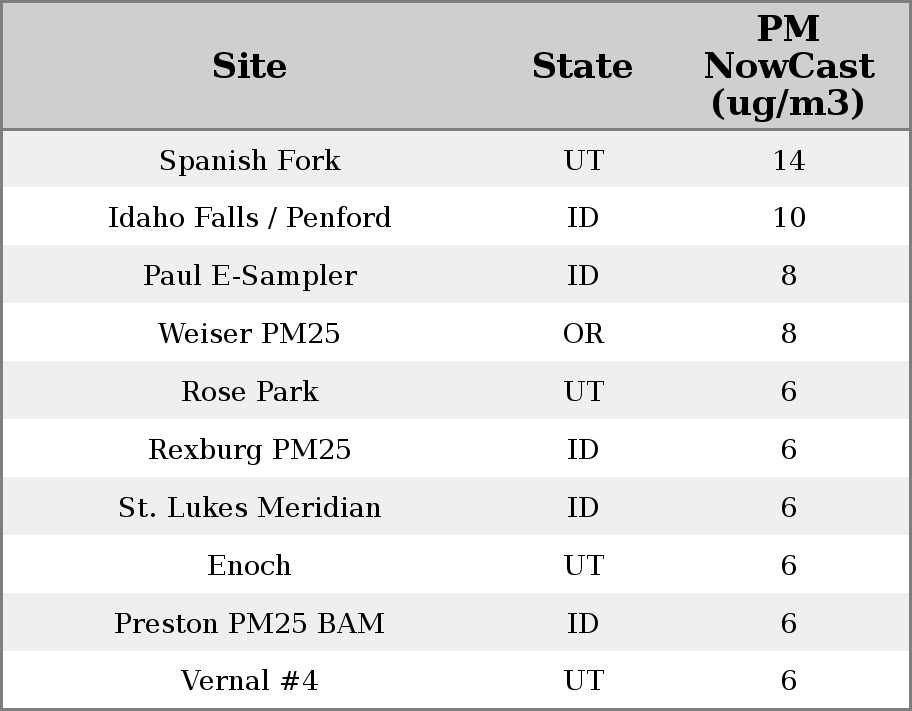Click the NowCast value 10
The width and height of the screenshot is (912, 711).
(788, 218)
